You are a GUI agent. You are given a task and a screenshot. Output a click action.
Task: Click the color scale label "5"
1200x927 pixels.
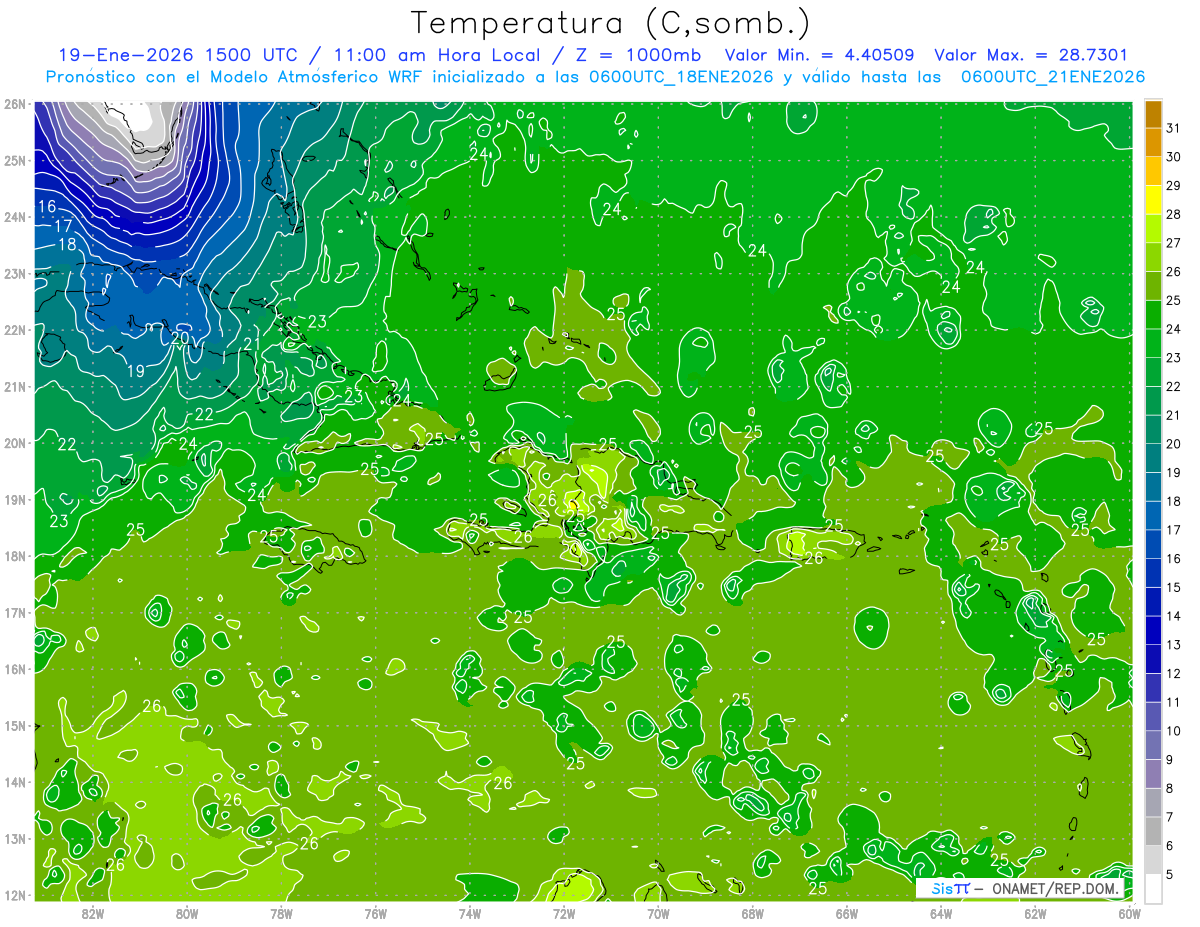1170,874
